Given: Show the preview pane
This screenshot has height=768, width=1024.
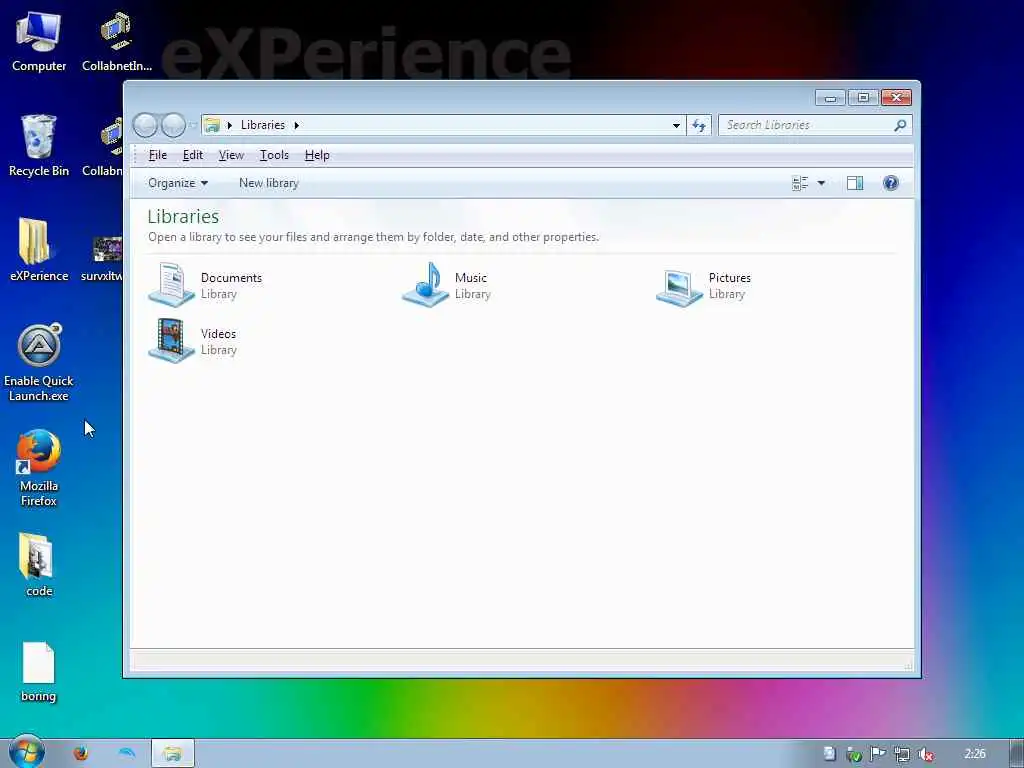Looking at the screenshot, I should point(855,184).
